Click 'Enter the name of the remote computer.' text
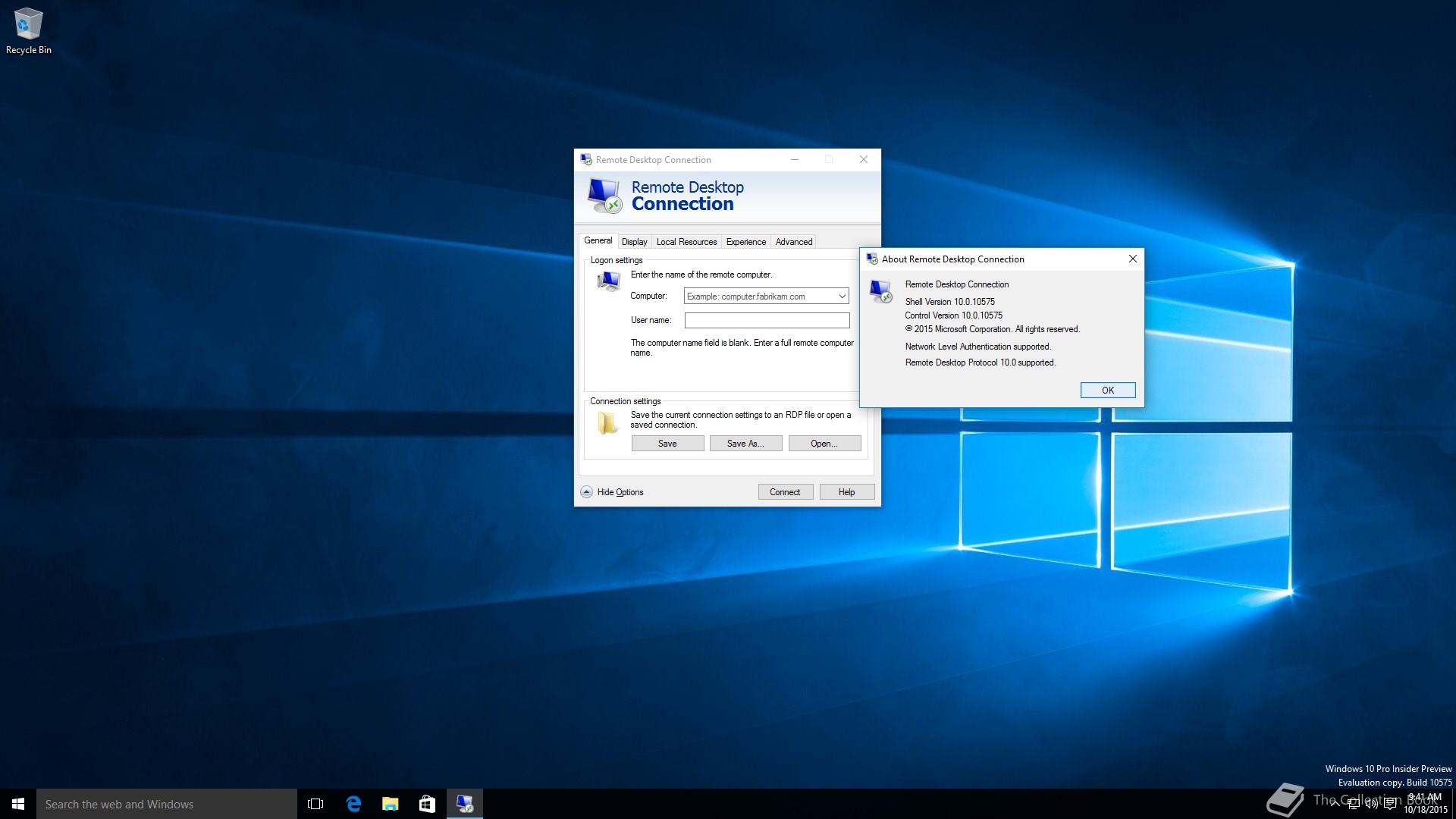Screen dimensions: 1456x819 [x=701, y=275]
